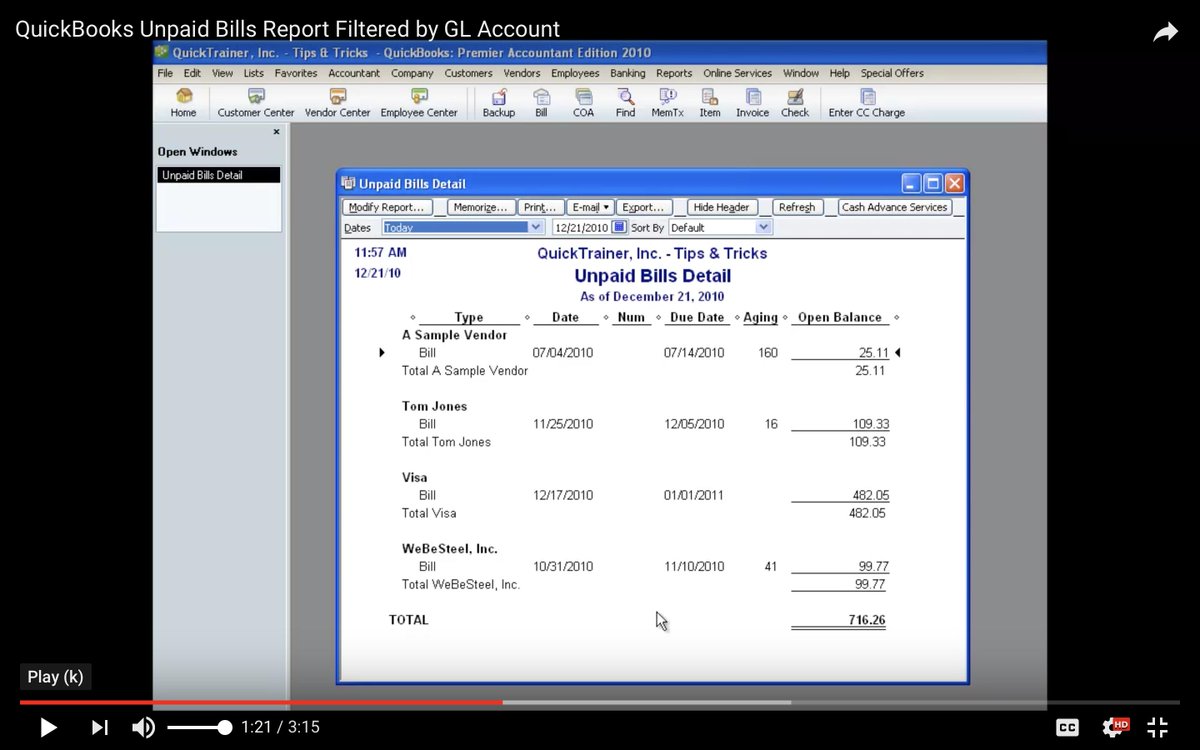1200x750 pixels.
Task: Open the Reports menu
Action: coord(674,73)
